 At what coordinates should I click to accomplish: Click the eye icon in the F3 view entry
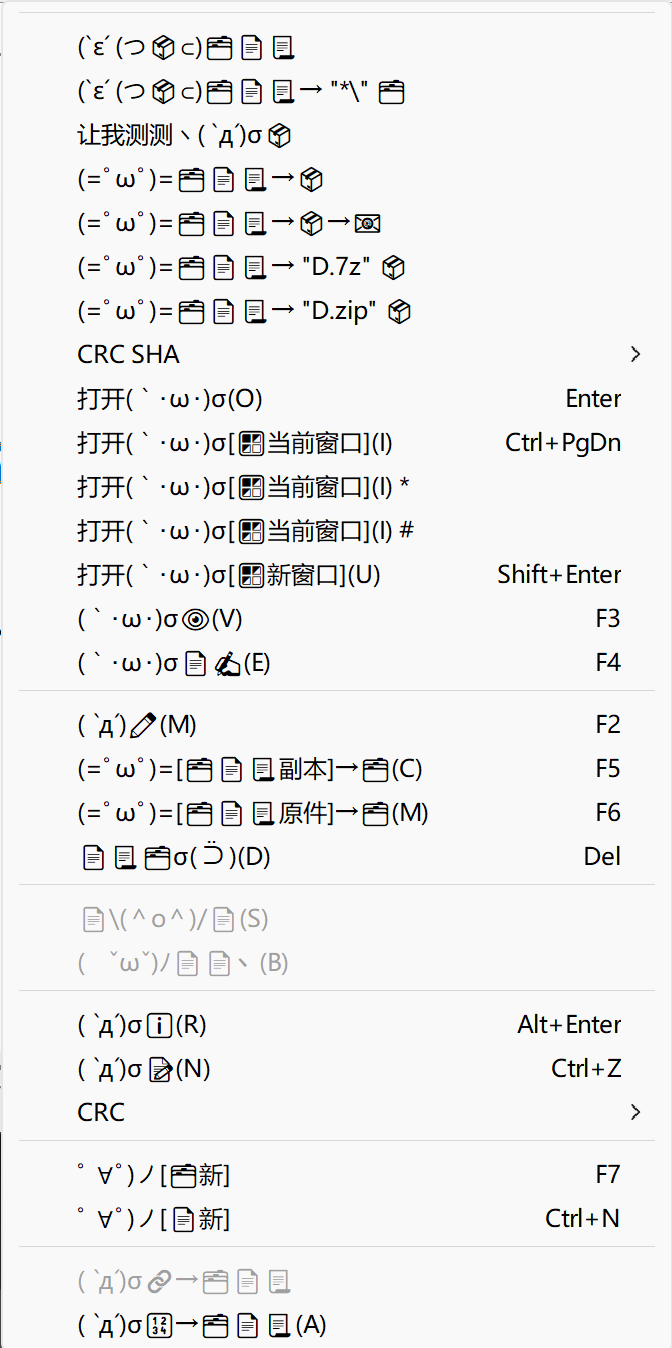coord(196,619)
